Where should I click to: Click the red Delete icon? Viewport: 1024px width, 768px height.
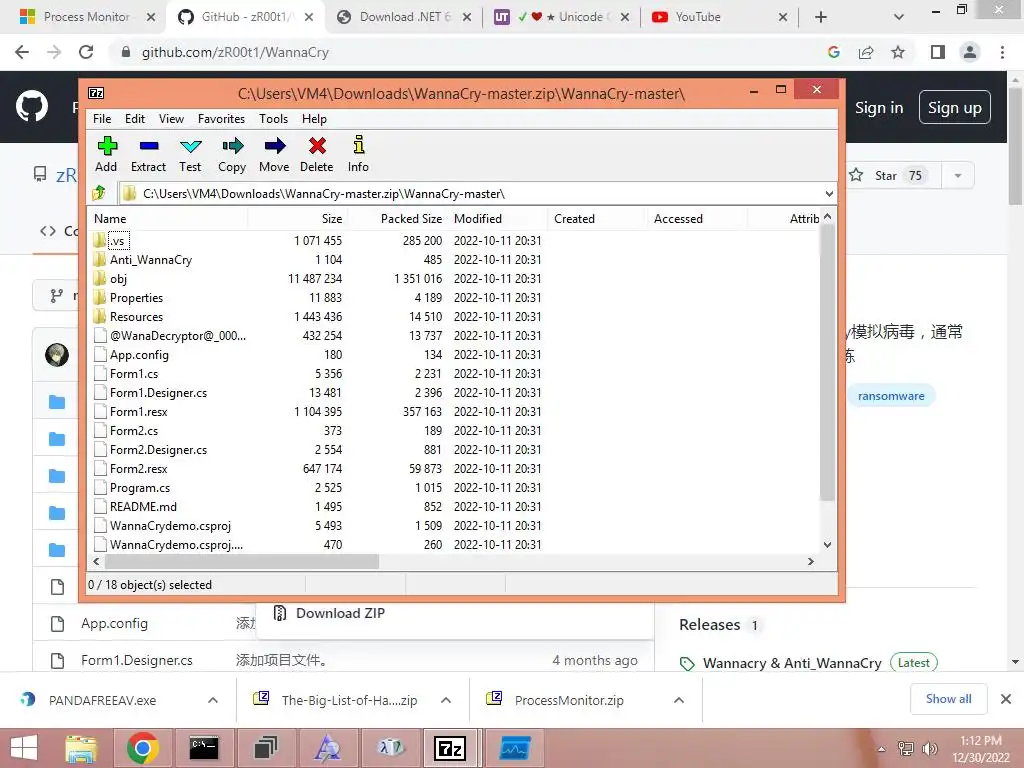tap(317, 154)
